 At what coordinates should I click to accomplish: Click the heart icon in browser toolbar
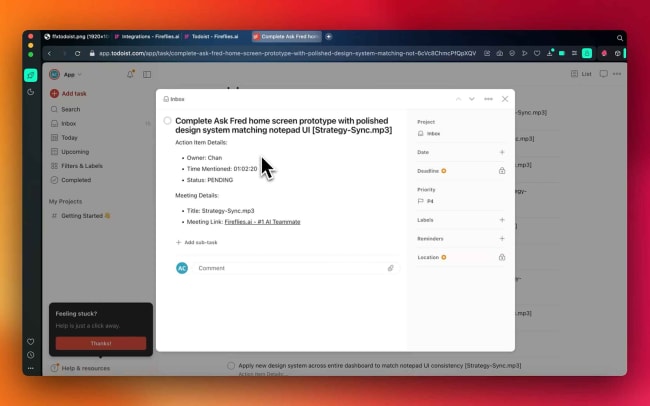coord(537,53)
